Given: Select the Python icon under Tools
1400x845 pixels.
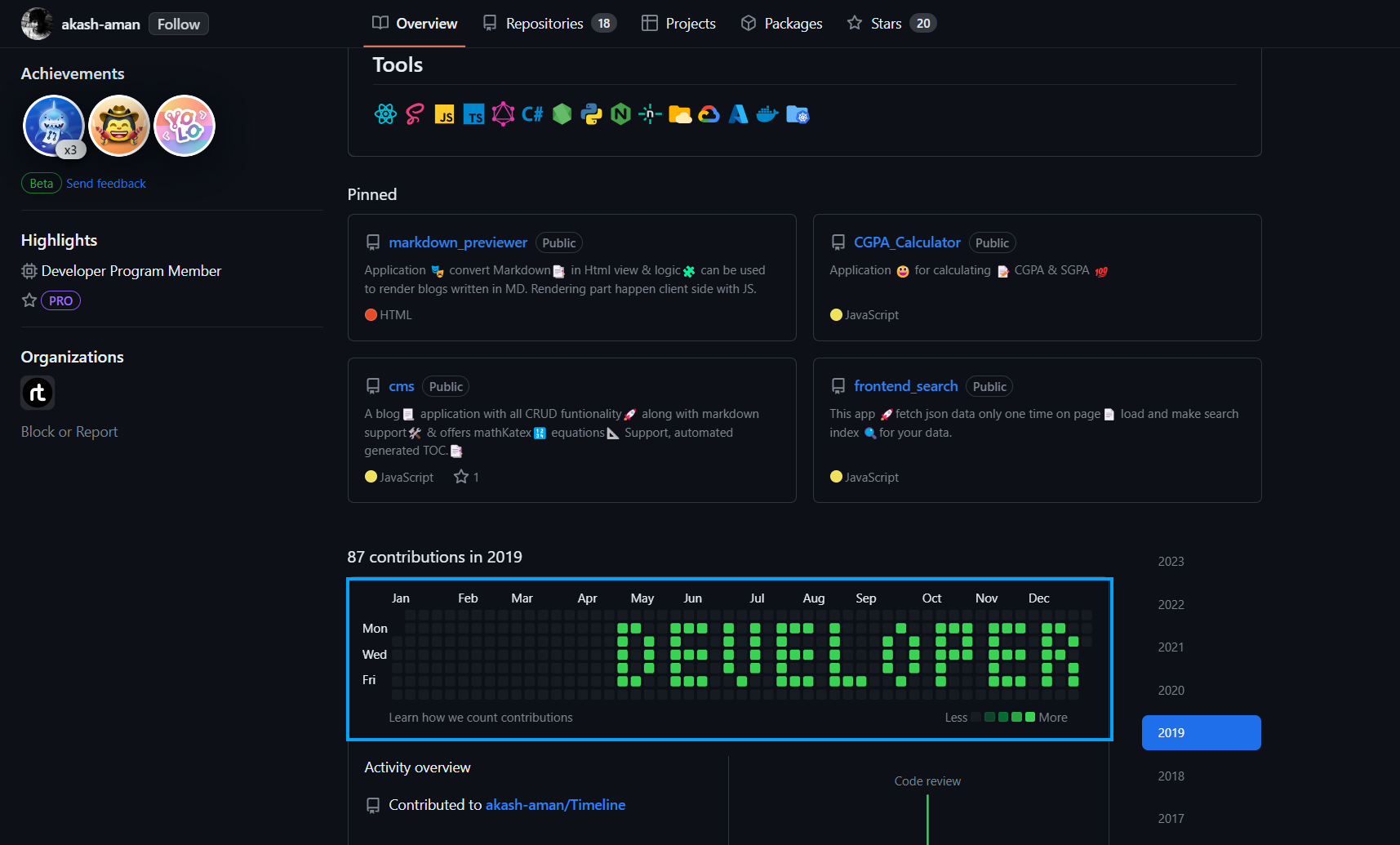Looking at the screenshot, I should (x=591, y=114).
